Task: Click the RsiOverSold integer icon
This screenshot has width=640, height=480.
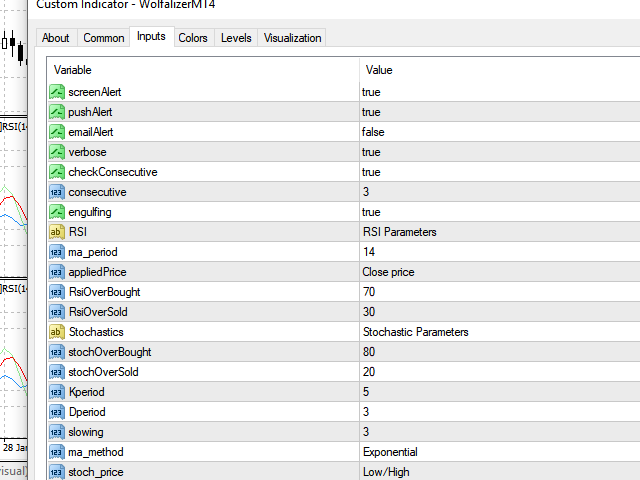Action: pos(57,312)
